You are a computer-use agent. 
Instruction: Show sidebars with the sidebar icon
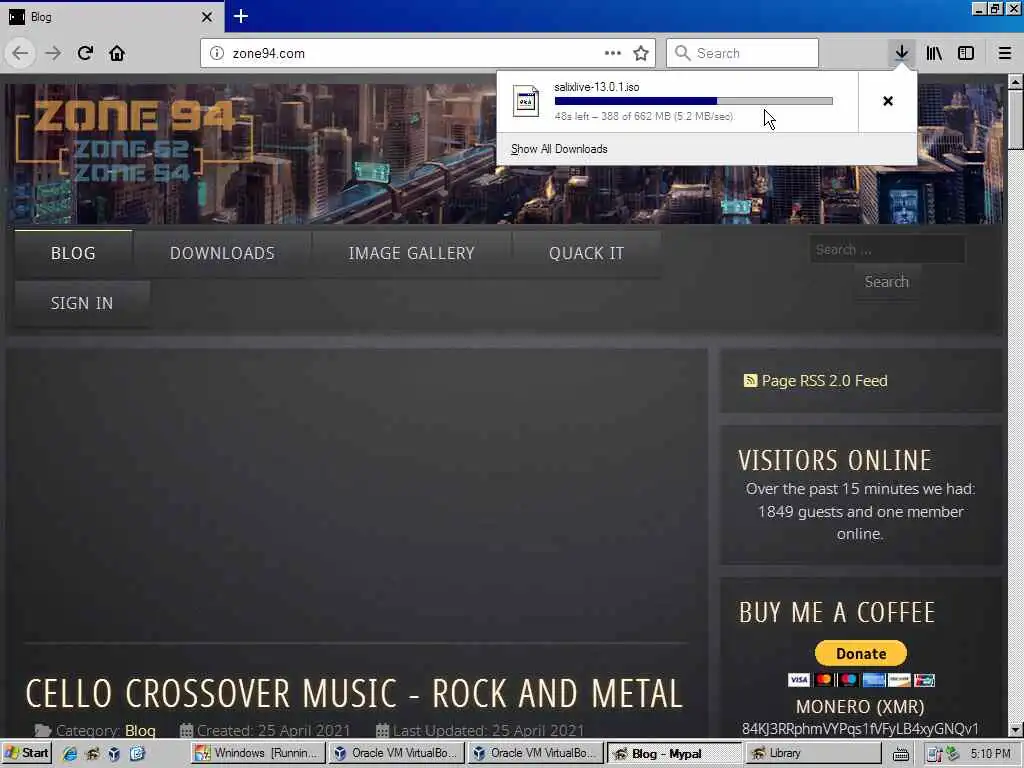[966, 53]
